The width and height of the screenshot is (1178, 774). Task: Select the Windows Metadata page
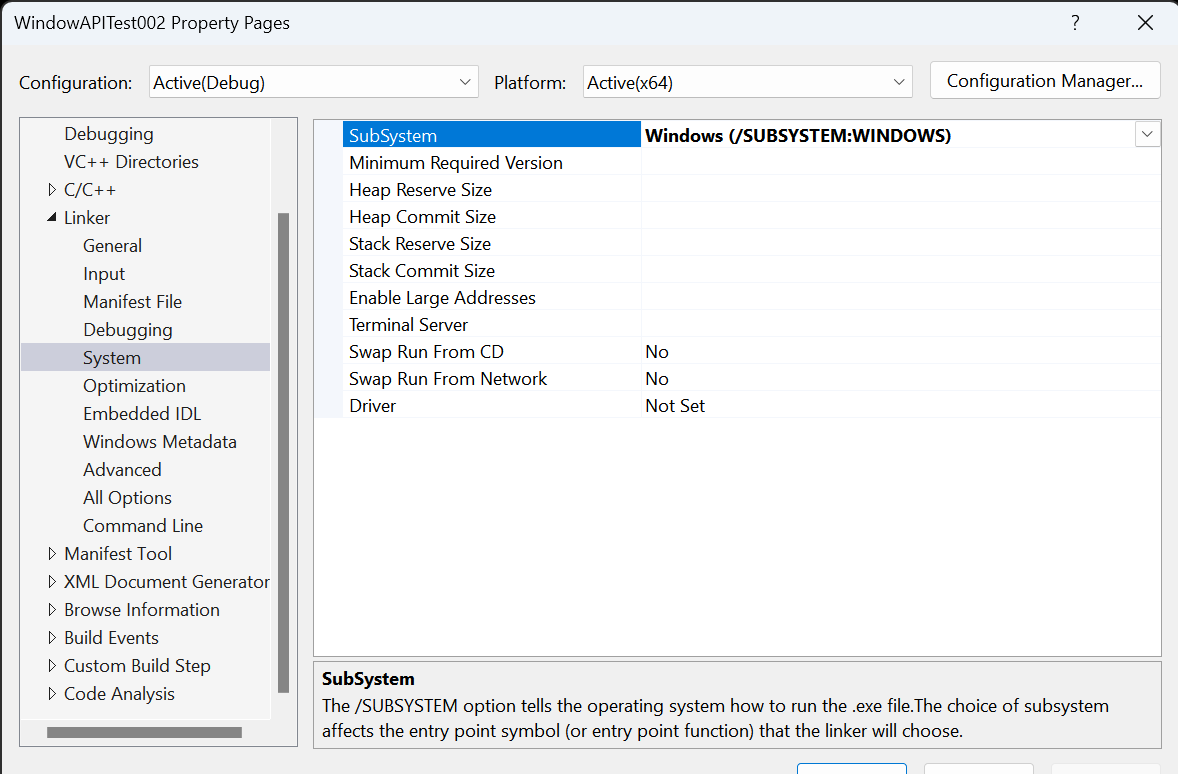point(160,441)
